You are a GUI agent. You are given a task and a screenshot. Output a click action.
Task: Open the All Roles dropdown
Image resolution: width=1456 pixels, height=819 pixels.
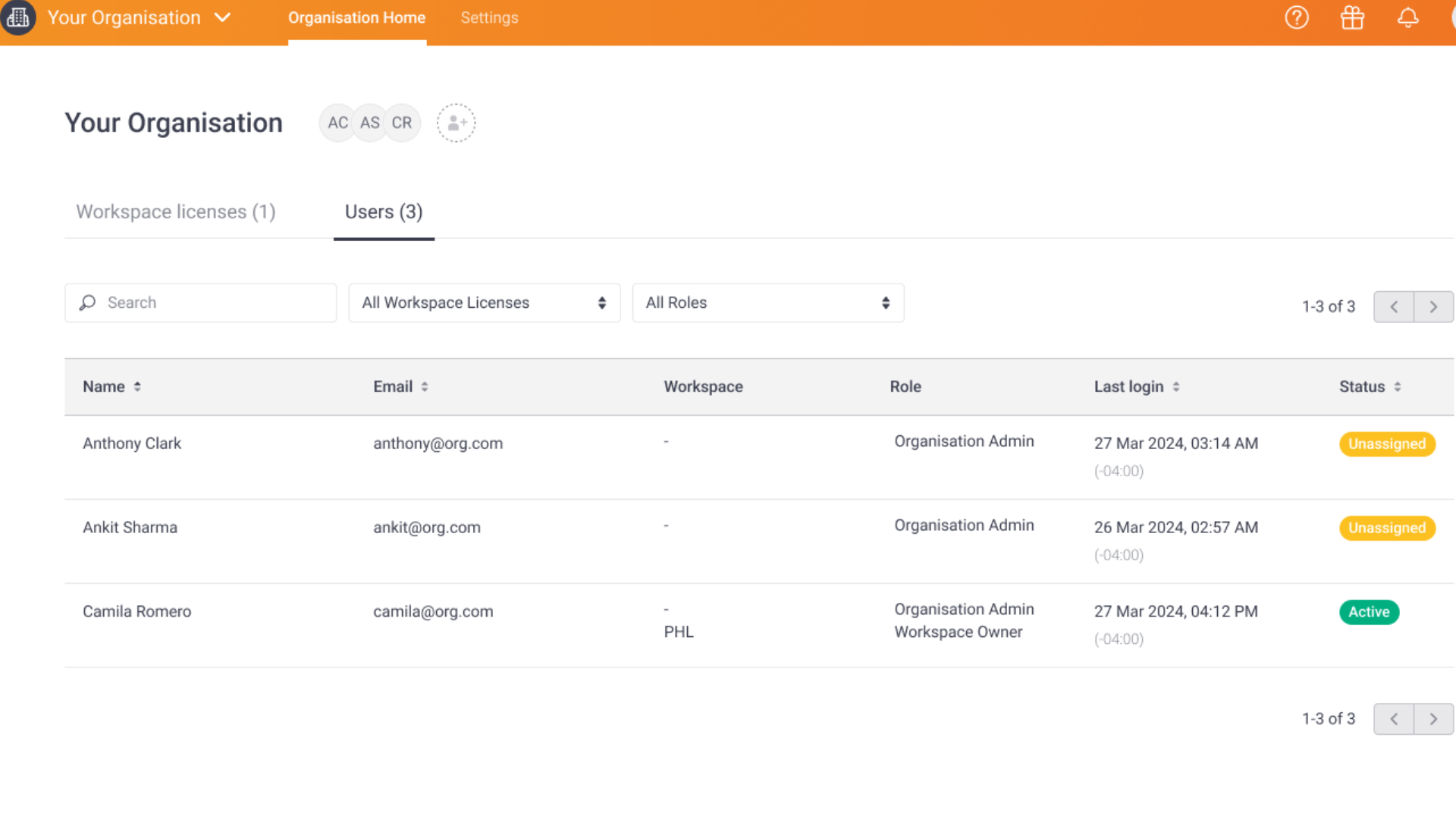tap(767, 303)
